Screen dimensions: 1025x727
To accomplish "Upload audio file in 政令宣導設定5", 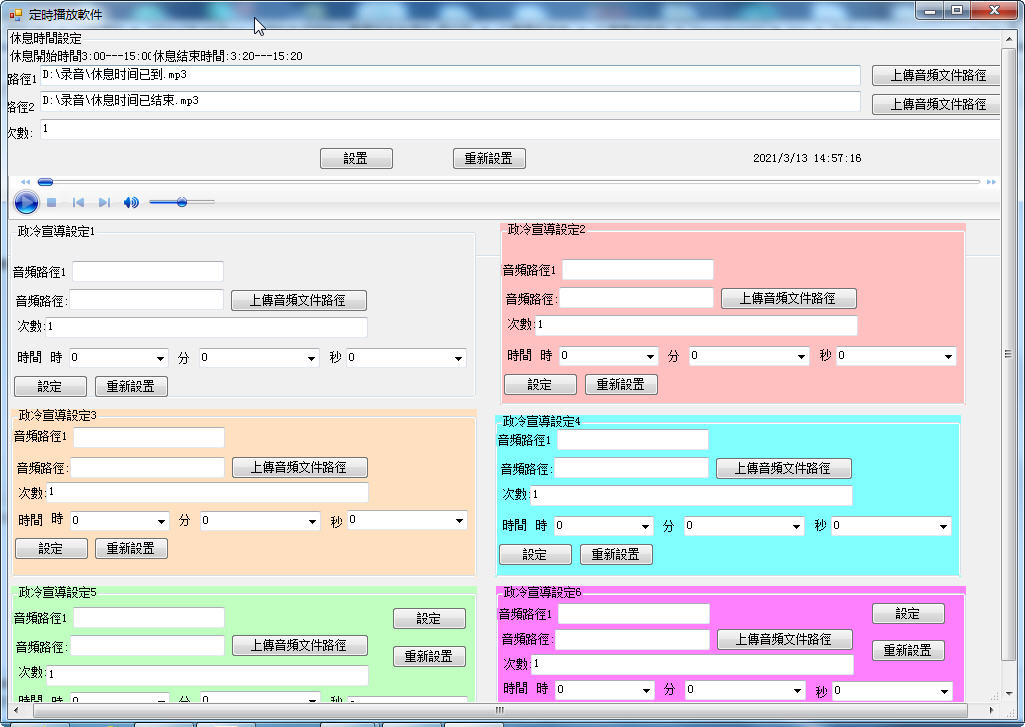I will [300, 645].
